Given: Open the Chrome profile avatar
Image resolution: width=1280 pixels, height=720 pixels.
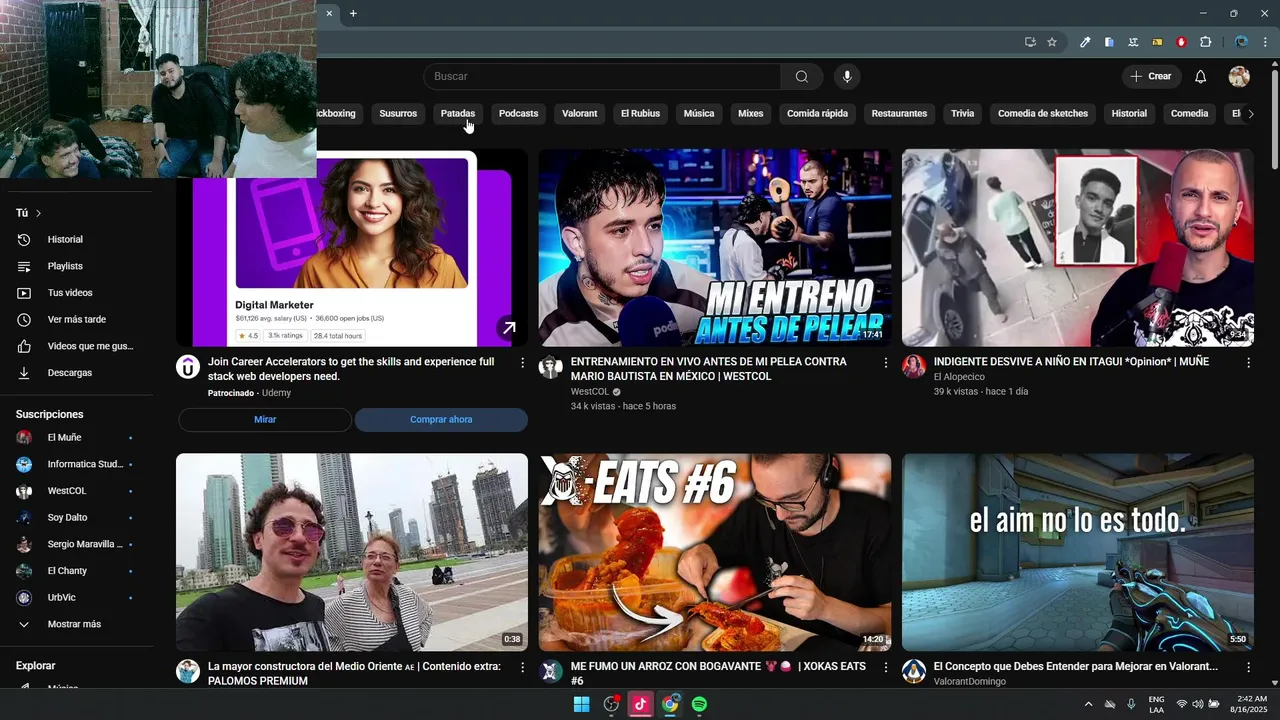Looking at the screenshot, I should tap(1241, 42).
